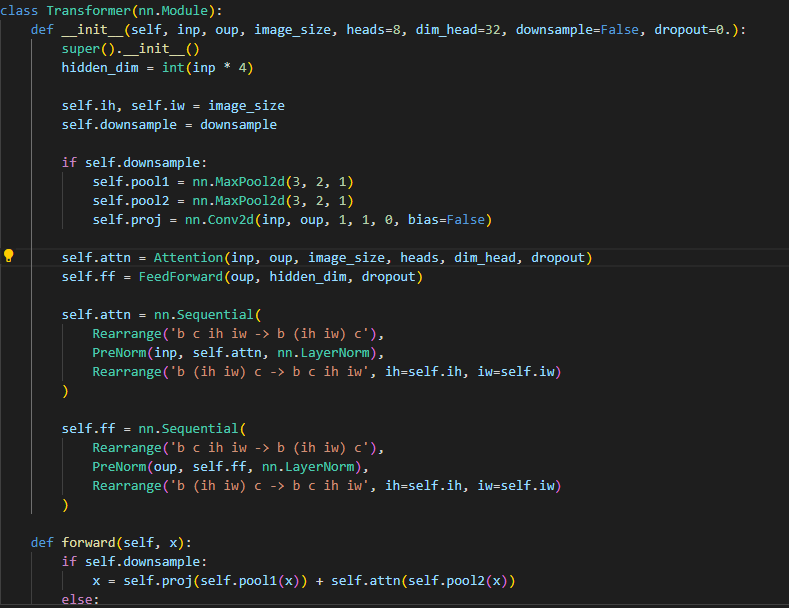Click 'PreNorm(oup, self.ff, nn.LayerNorm)' line
Image resolution: width=789 pixels, height=608 pixels.
click(230, 467)
